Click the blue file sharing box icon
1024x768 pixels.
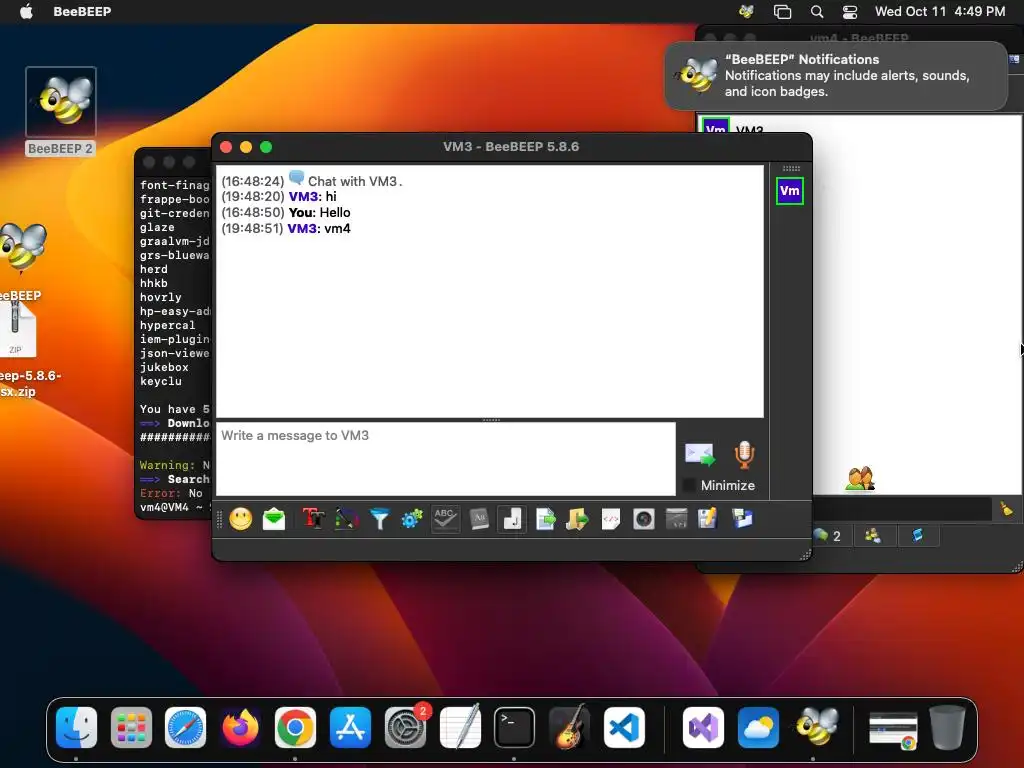click(x=742, y=519)
